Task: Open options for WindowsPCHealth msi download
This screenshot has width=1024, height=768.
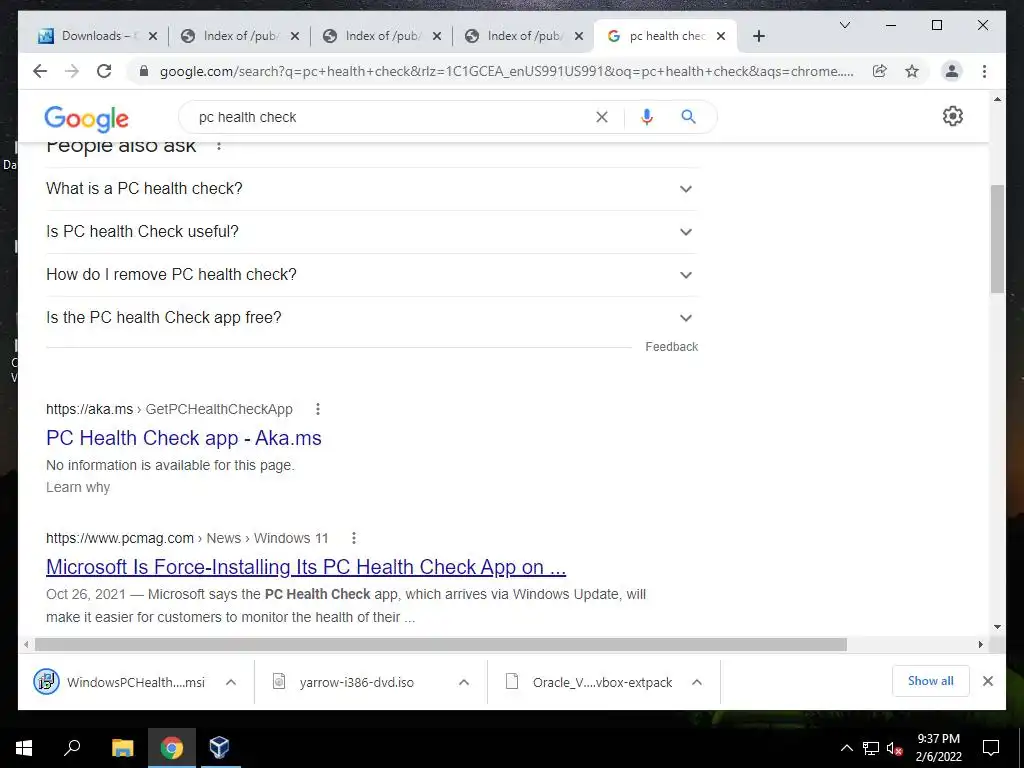Action: (231, 682)
